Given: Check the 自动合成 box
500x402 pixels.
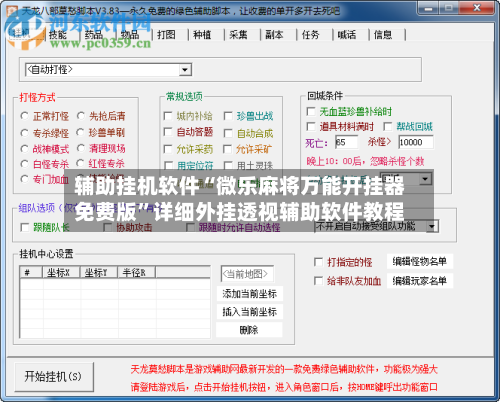Looking at the screenshot, I should tap(228, 133).
